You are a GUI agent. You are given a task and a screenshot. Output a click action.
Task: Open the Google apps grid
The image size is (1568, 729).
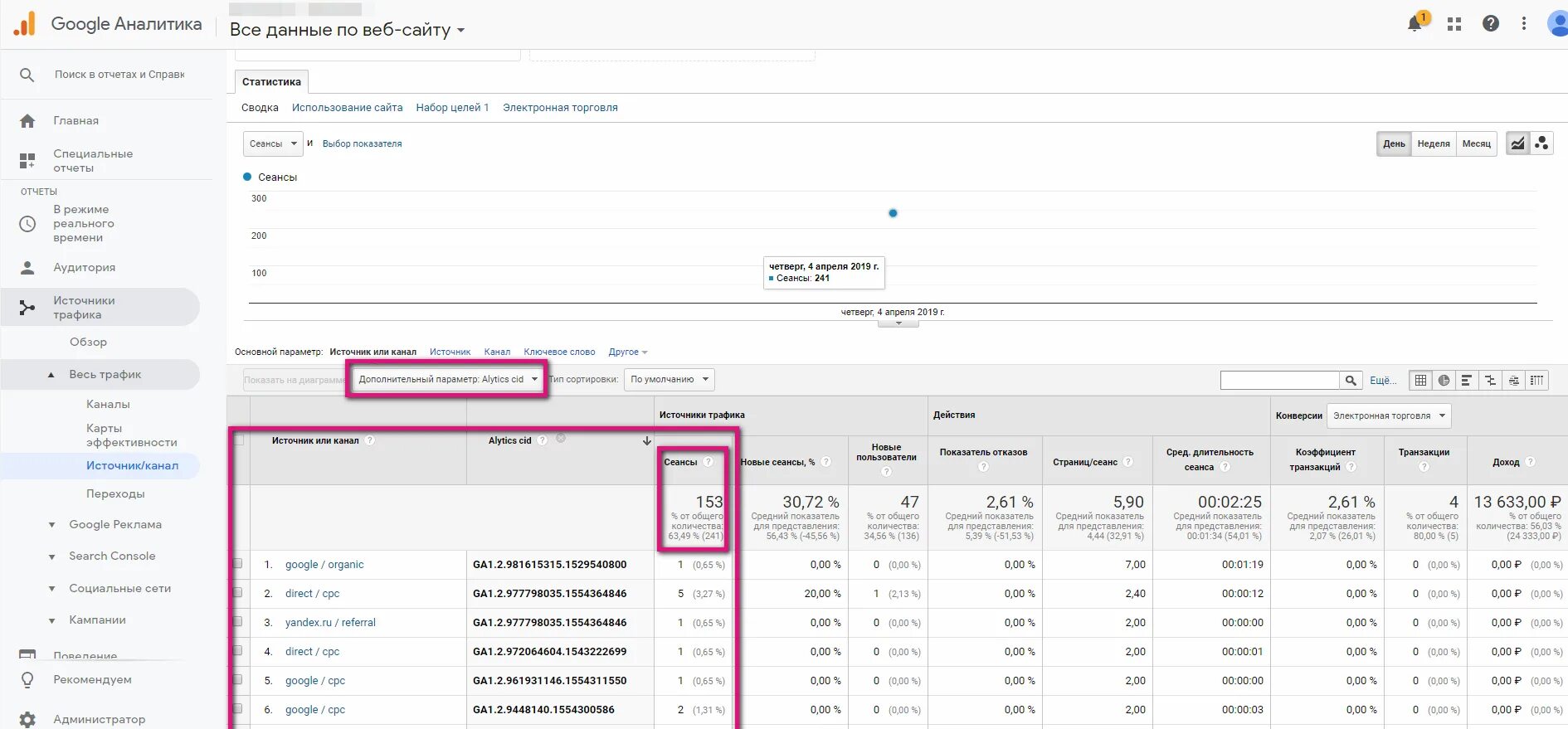[1454, 24]
